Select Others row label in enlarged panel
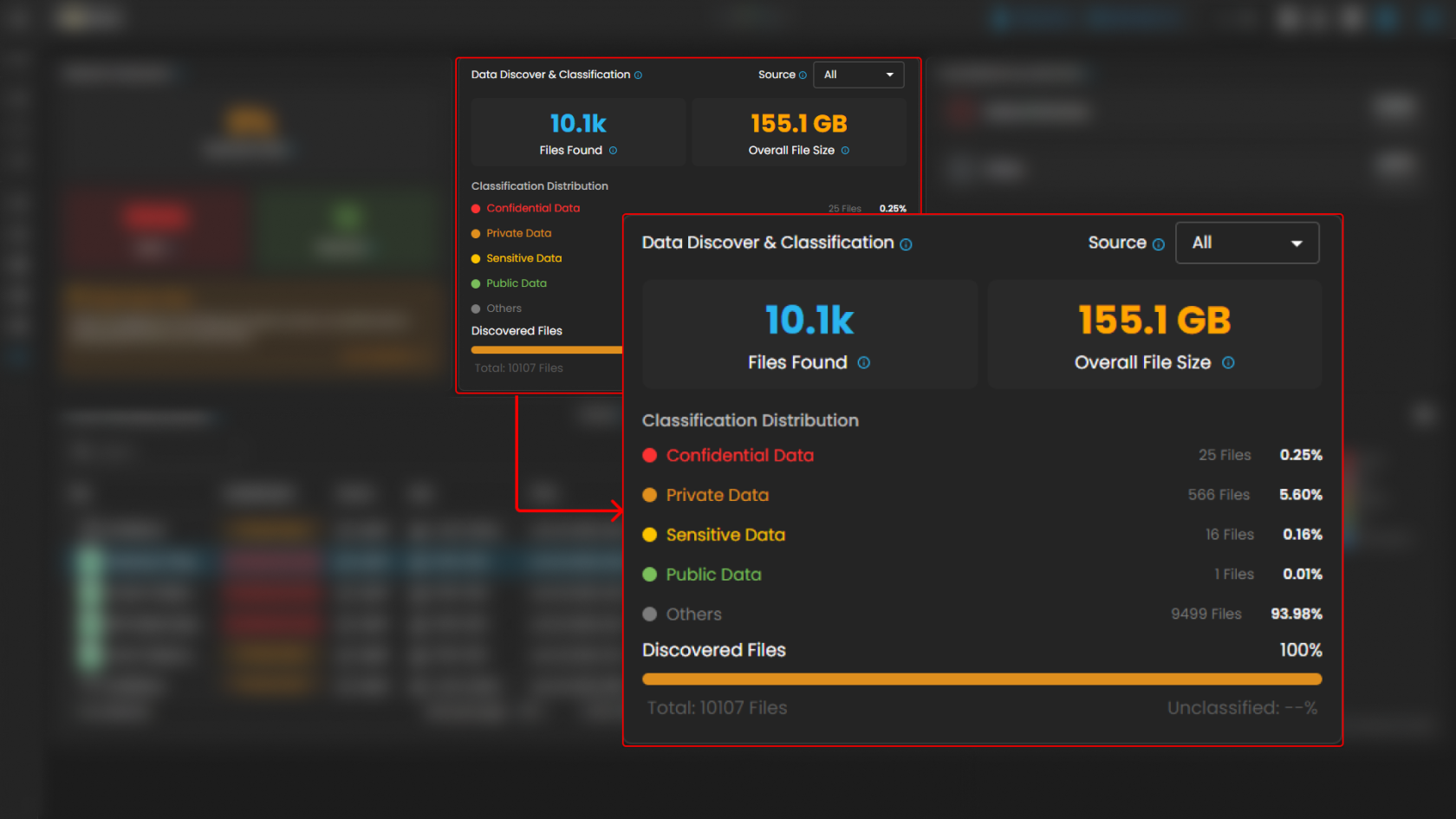The width and height of the screenshot is (1456, 819). click(693, 614)
